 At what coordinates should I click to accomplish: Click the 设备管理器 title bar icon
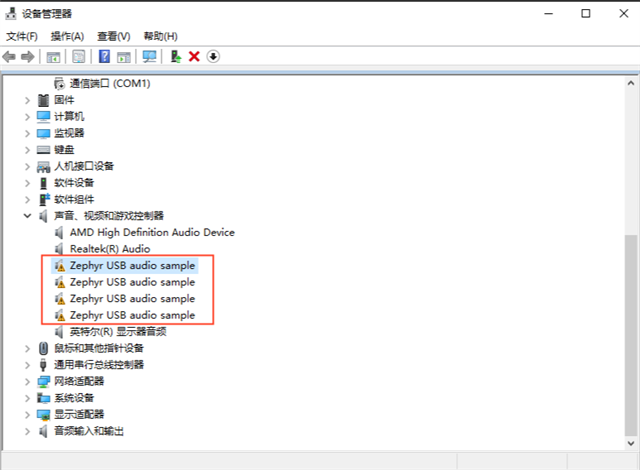[x=11, y=13]
